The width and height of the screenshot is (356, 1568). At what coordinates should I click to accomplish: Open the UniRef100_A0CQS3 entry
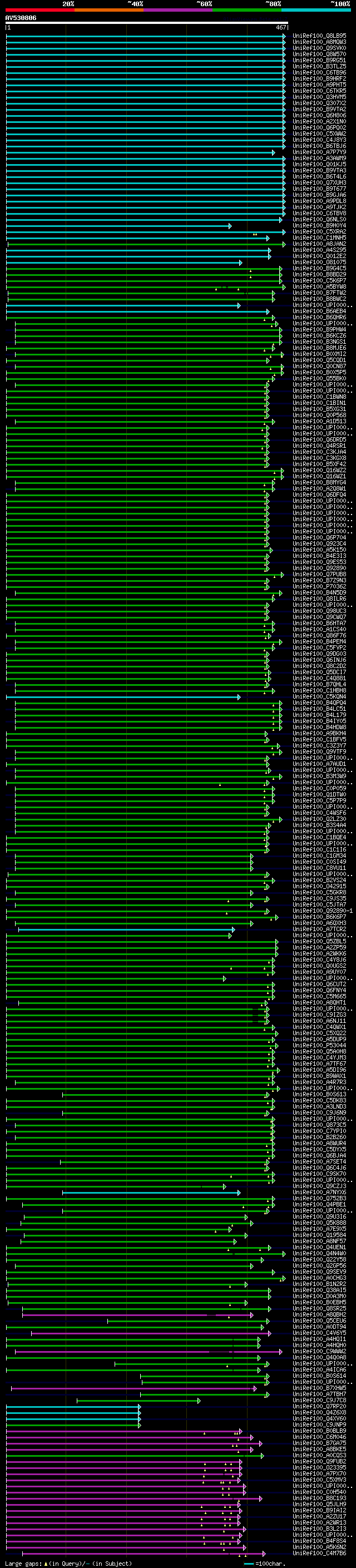point(319,1456)
